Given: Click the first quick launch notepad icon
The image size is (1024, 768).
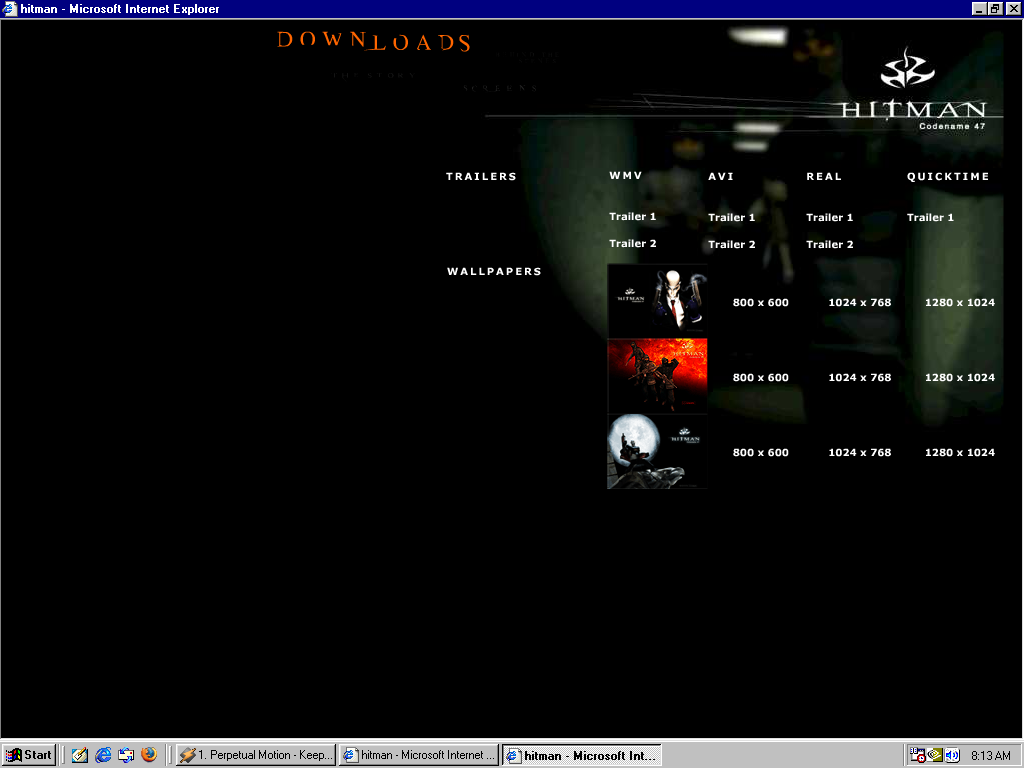Looking at the screenshot, I should (x=80, y=755).
